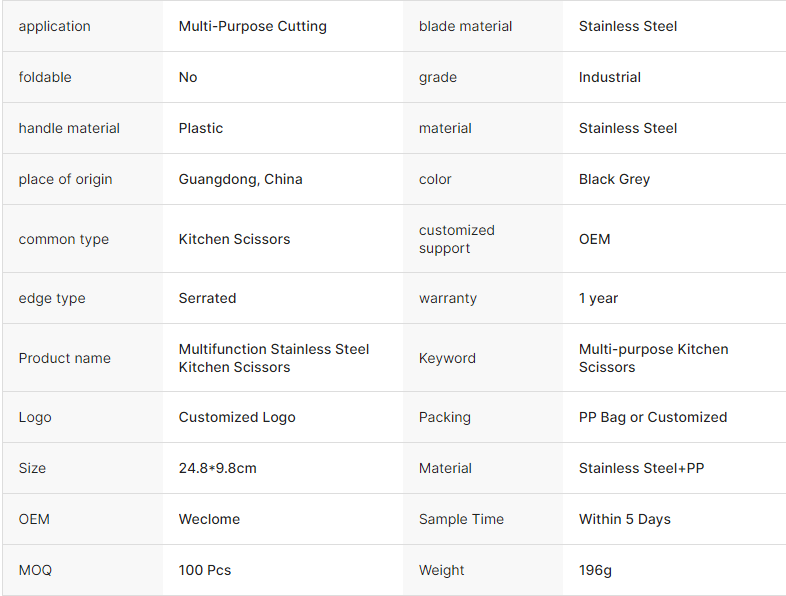This screenshot has height=596, width=786.
Task: Click the 'Within 5 Days' sample time
Action: pyautogui.click(x=624, y=519)
